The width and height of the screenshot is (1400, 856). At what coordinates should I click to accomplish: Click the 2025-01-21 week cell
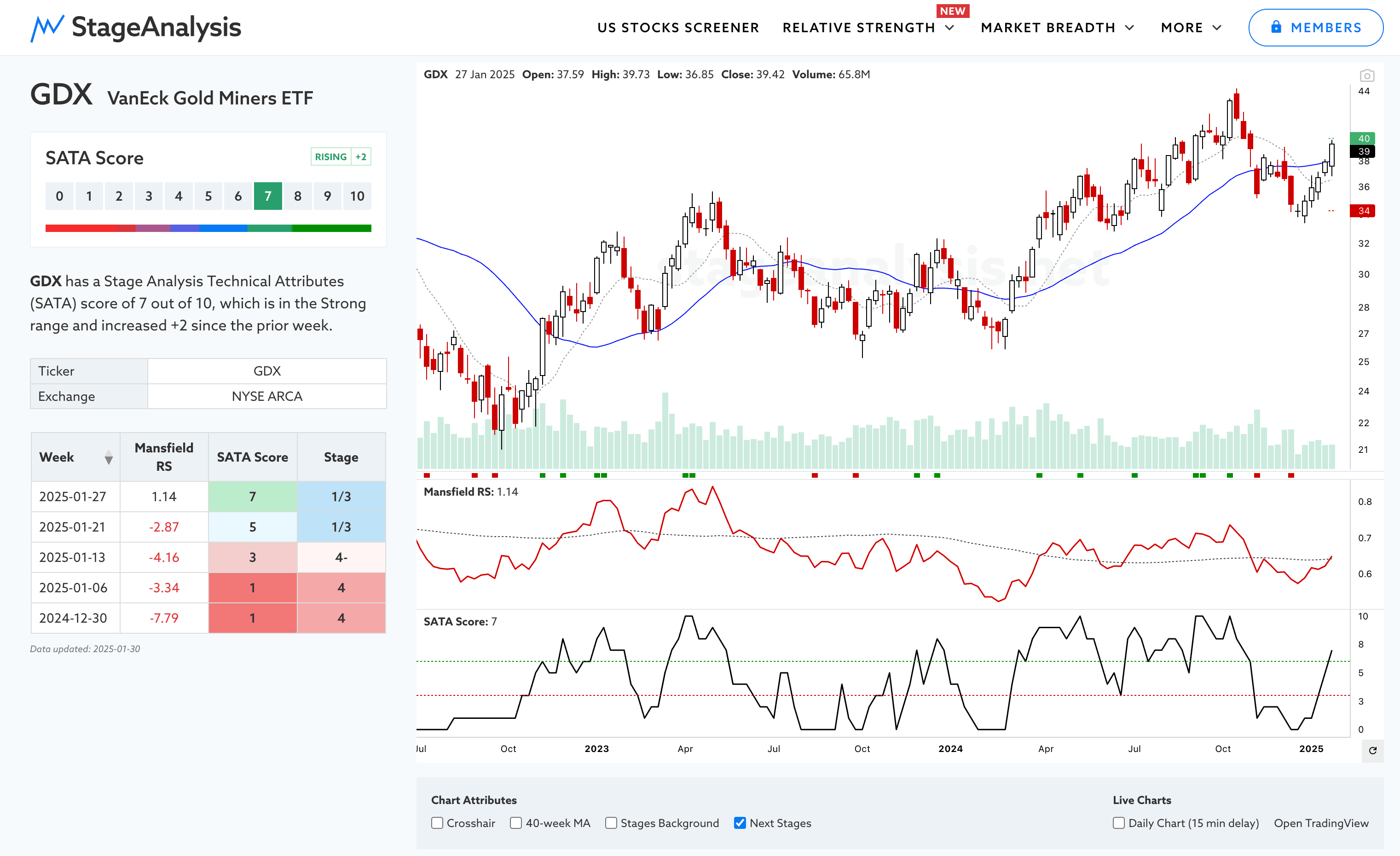[75, 527]
